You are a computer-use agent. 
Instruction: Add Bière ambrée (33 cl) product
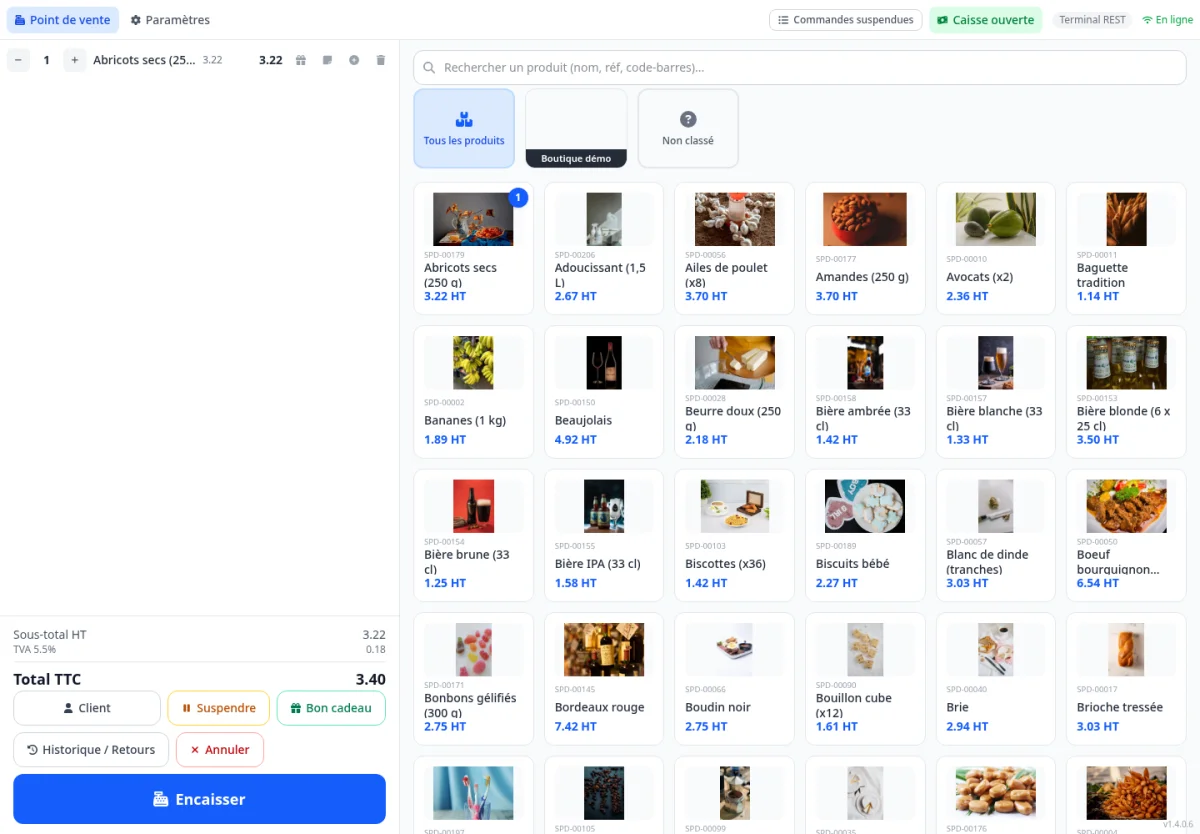click(865, 392)
